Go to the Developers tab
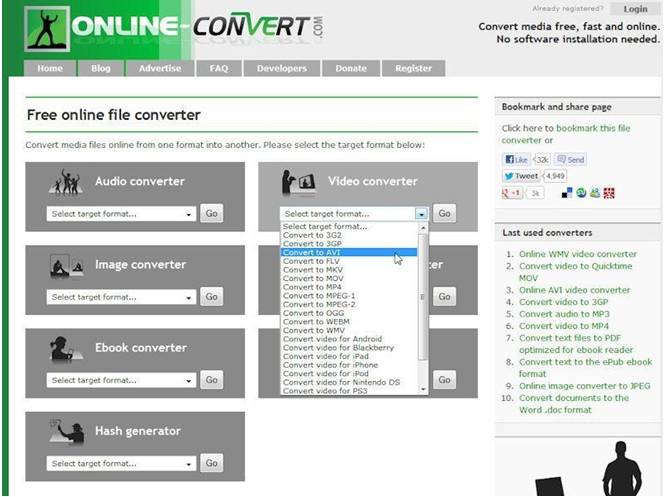 point(281,69)
